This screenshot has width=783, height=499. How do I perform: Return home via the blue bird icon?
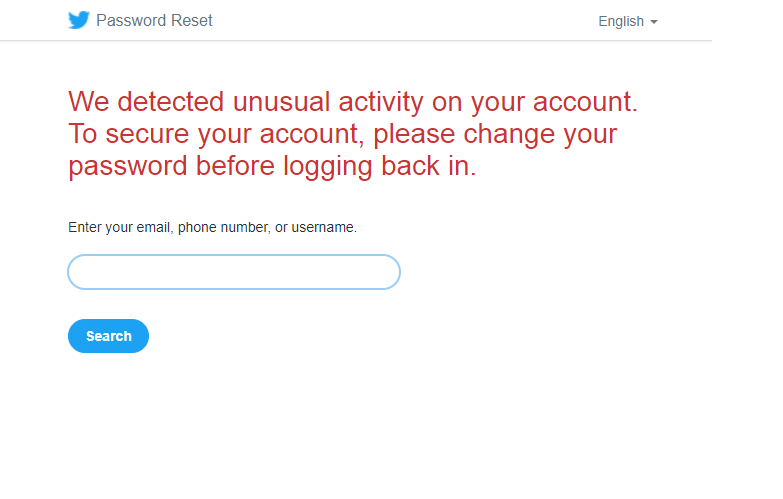[78, 20]
